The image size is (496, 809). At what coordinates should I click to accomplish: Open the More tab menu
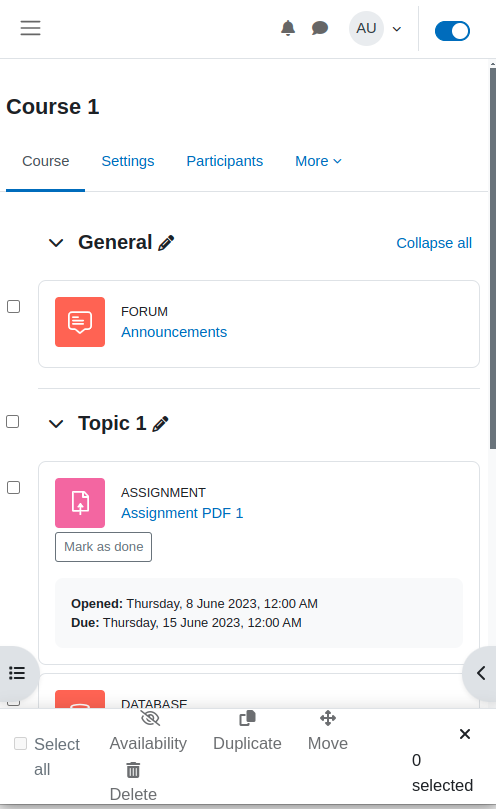[x=318, y=161]
